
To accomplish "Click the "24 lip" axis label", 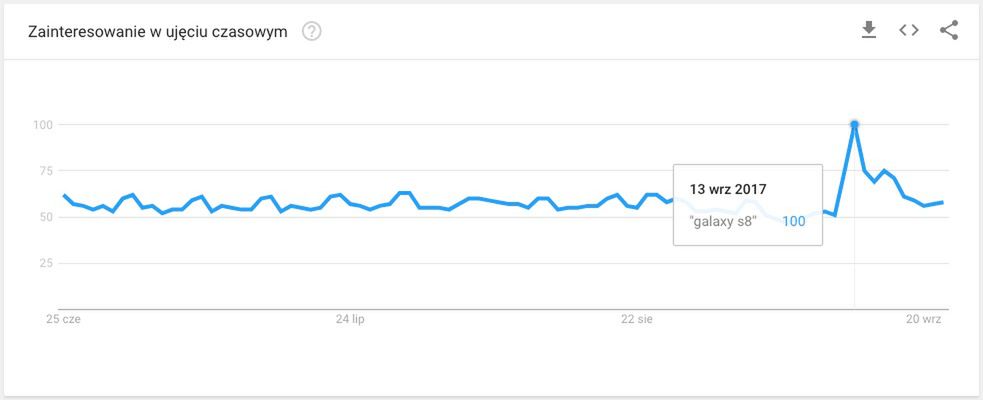I will click(349, 319).
